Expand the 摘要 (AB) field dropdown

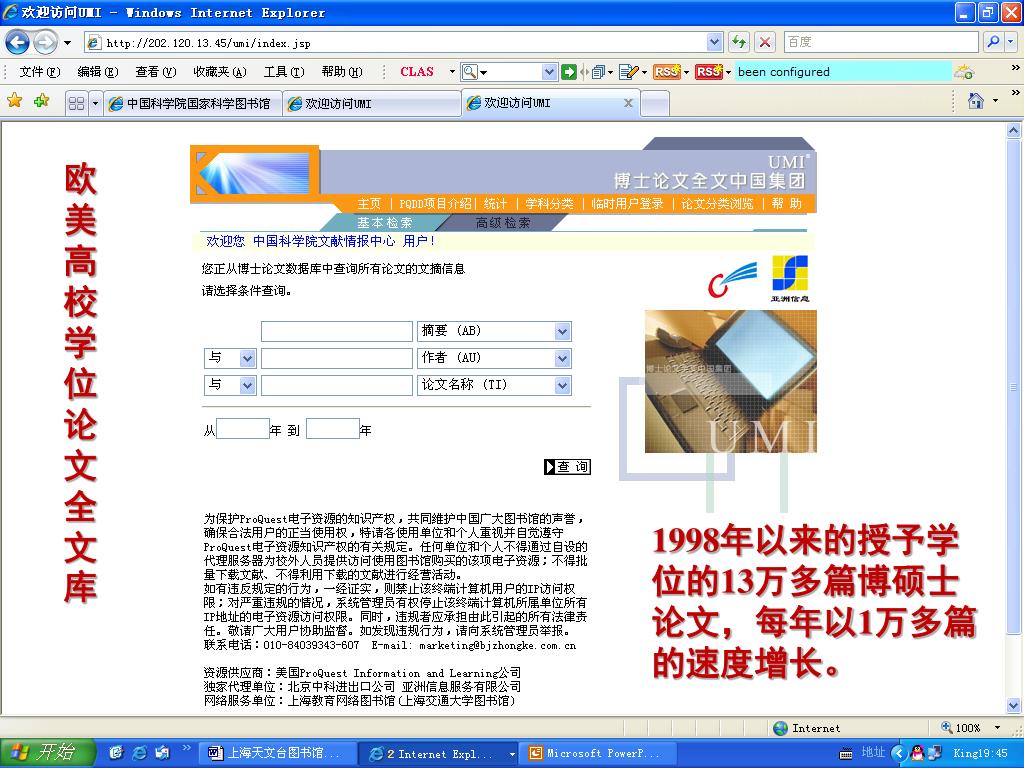[x=562, y=331]
